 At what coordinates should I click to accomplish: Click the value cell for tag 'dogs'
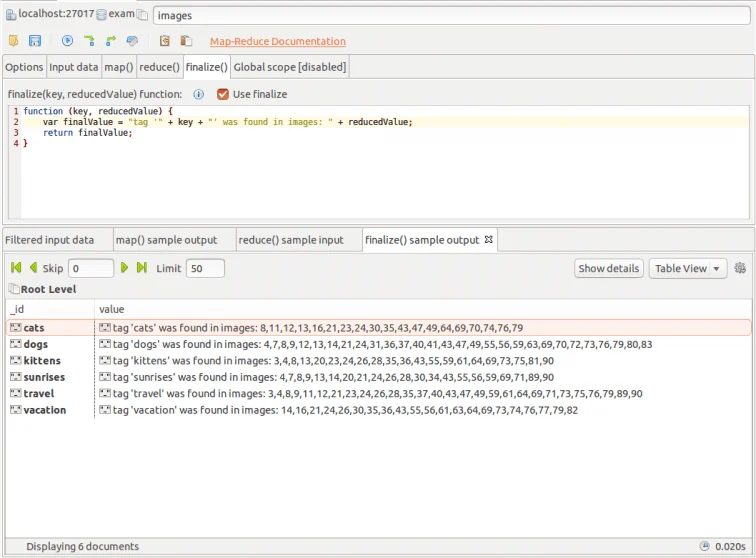[x=423, y=344]
